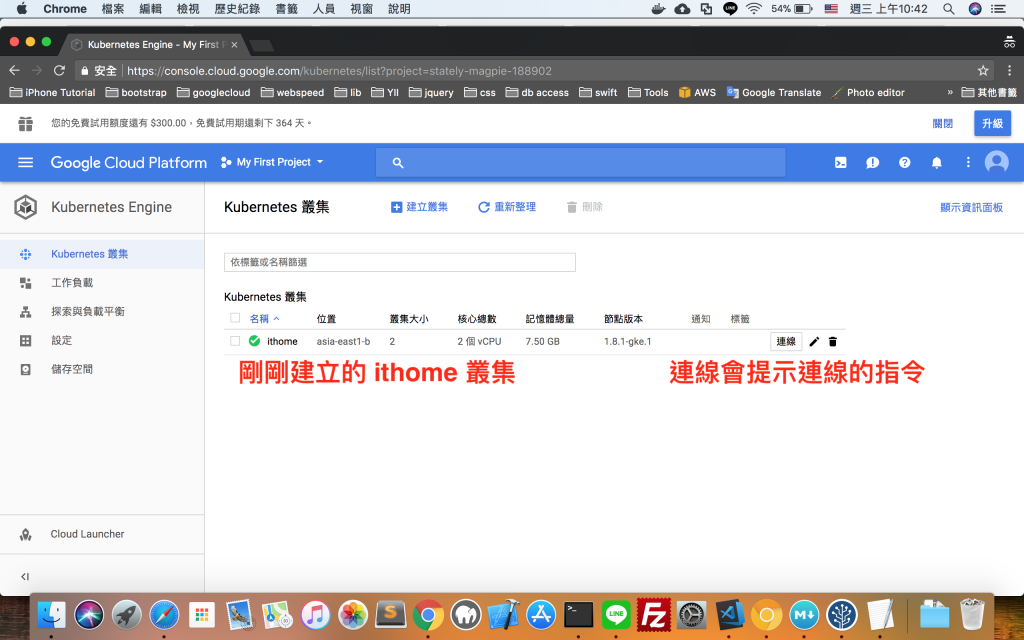Open the hamburger navigation menu
The height and width of the screenshot is (640, 1024).
tap(25, 162)
